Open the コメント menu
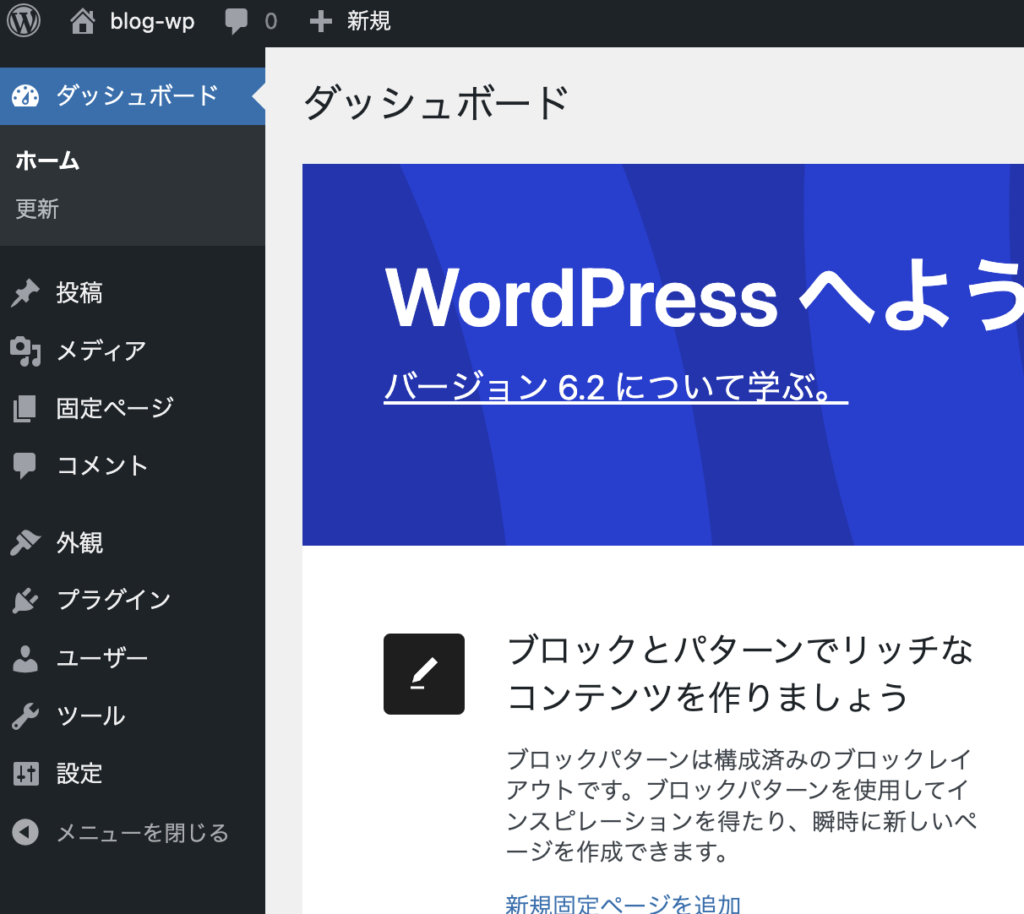Viewport: 1024px width, 914px height. pyautogui.click(x=133, y=466)
